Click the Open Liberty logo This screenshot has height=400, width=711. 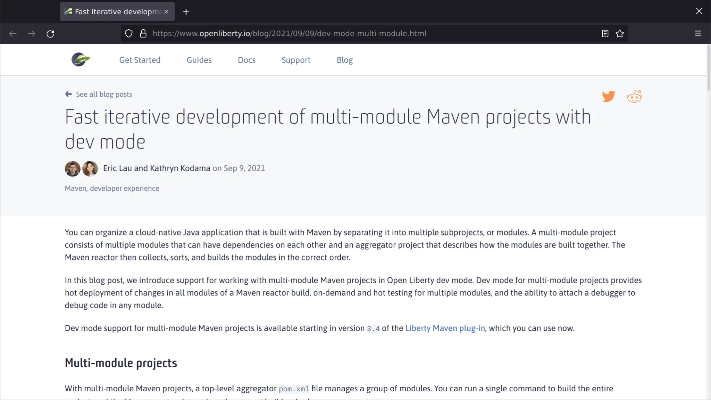[81, 60]
